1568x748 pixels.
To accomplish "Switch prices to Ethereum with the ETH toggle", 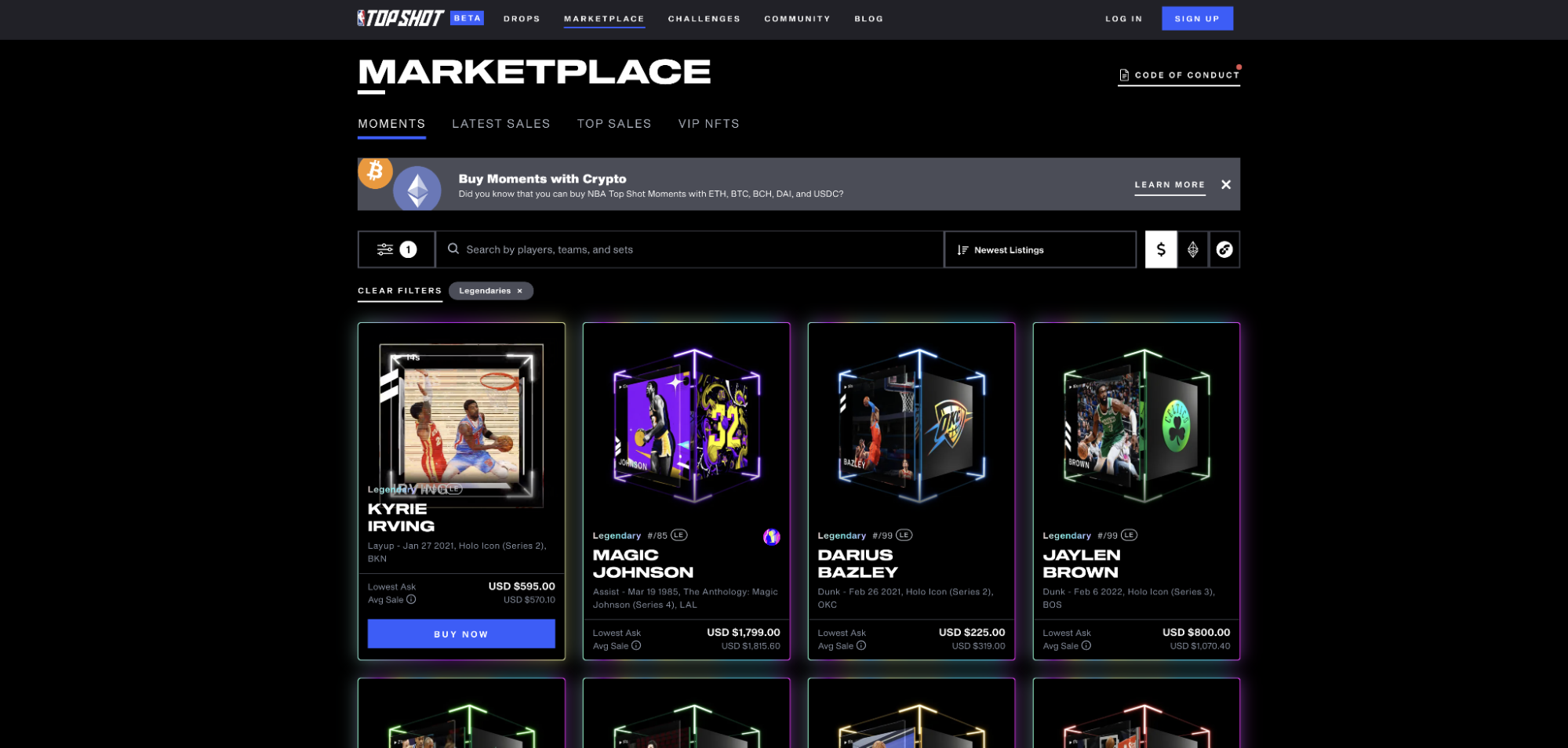I will 1192,249.
